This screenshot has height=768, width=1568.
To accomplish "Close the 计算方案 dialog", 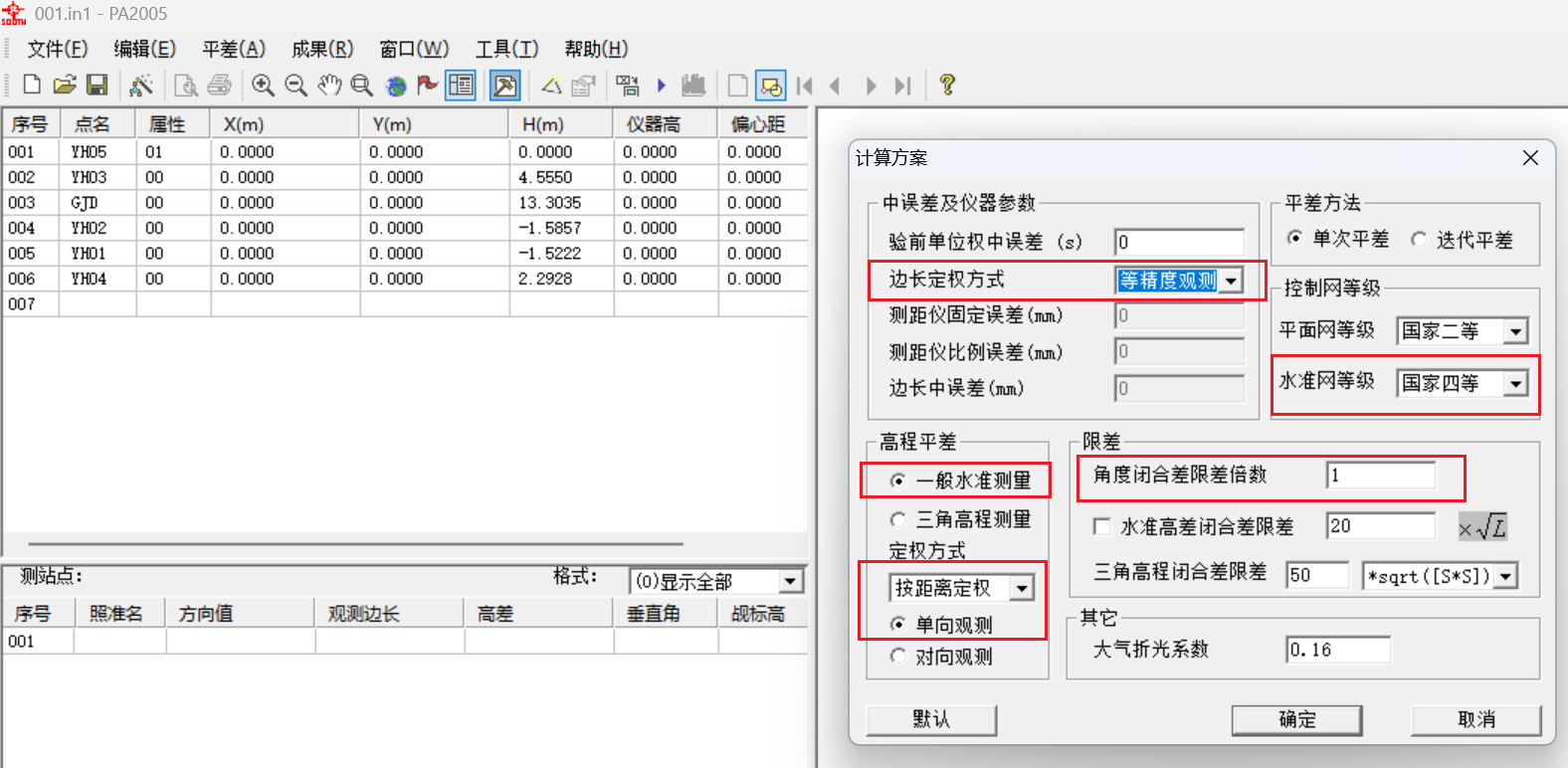I will (1530, 158).
